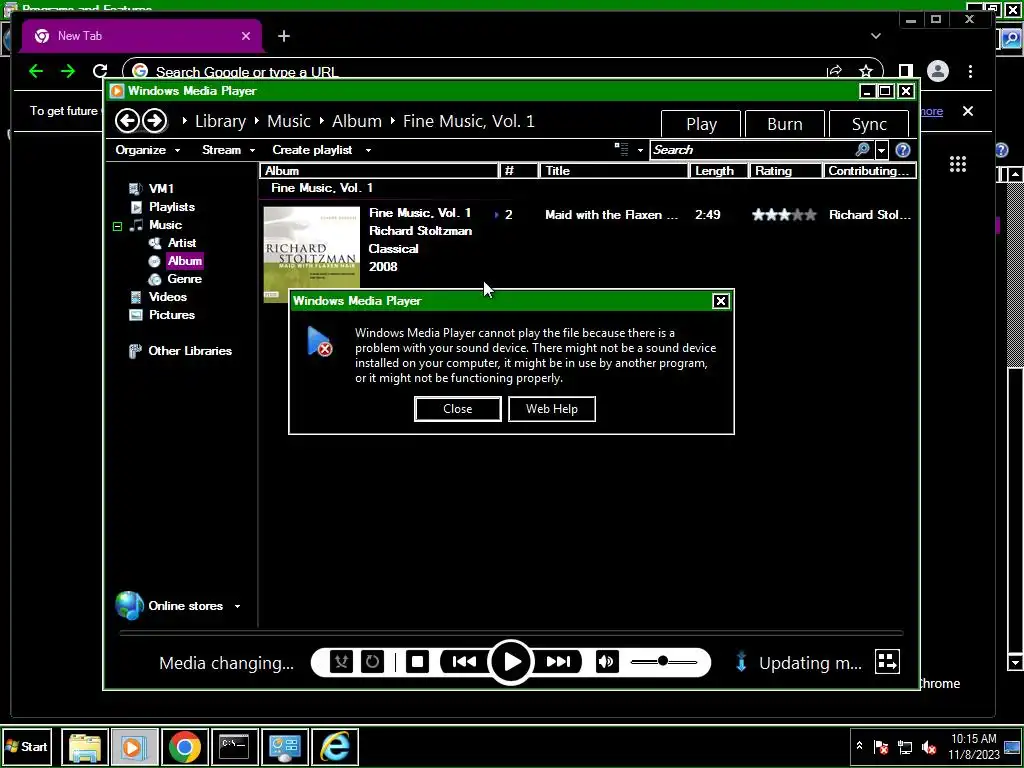Viewport: 1024px width, 768px height.
Task: Reload the Chrome page
Action: pyautogui.click(x=100, y=71)
